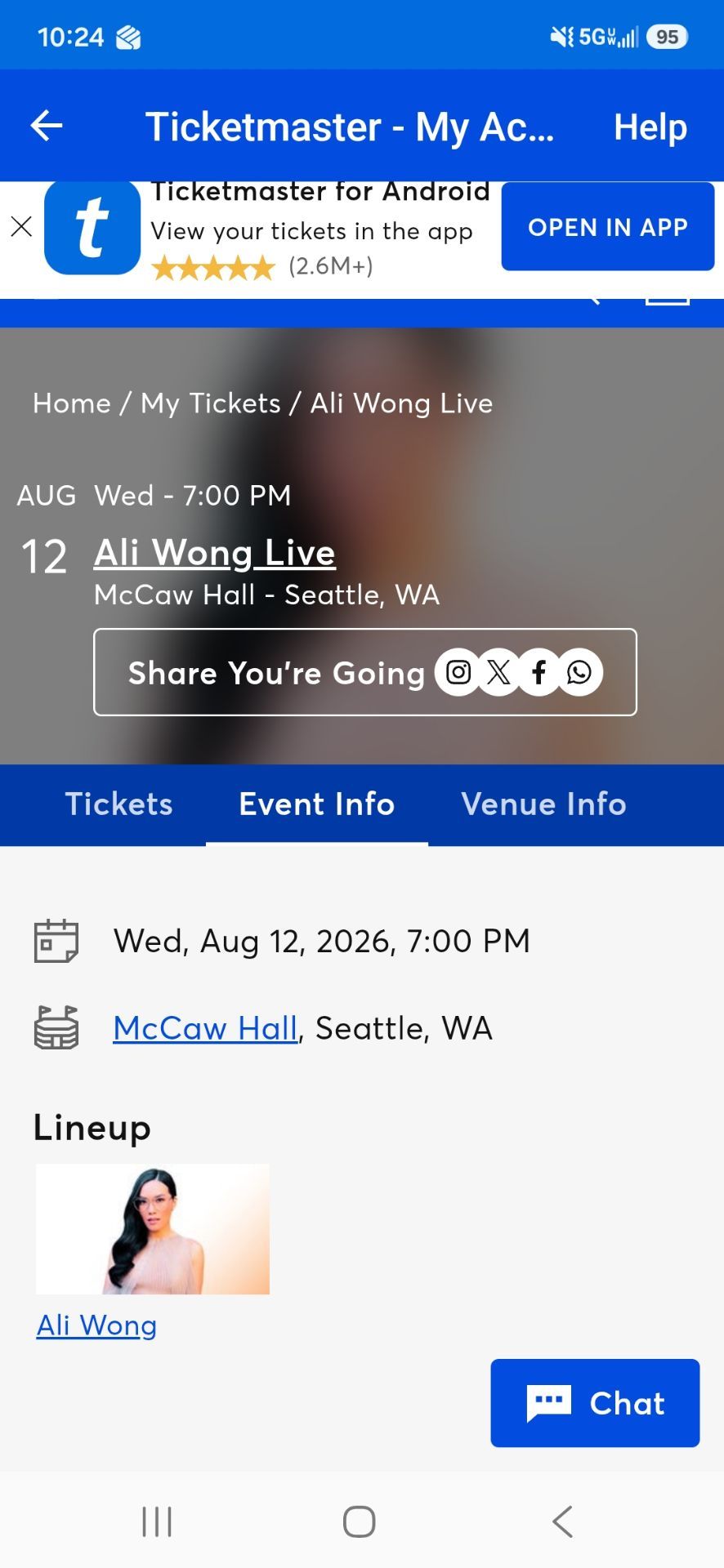Tap the Android home navigation button

coord(360,1521)
